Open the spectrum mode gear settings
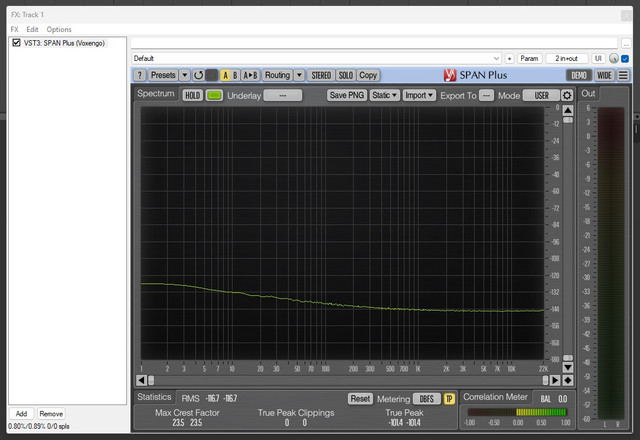Viewport: 640px width, 440px height. [567, 96]
